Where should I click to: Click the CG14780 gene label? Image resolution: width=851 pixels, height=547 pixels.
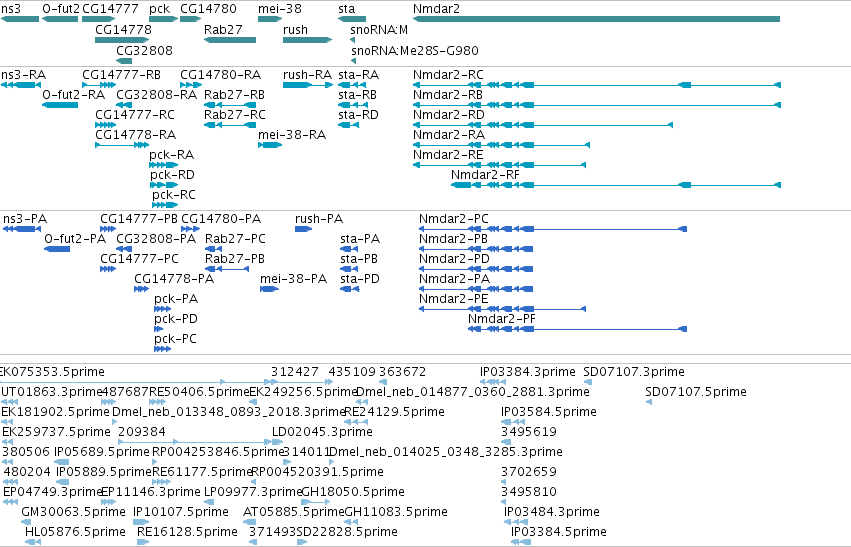click(208, 9)
